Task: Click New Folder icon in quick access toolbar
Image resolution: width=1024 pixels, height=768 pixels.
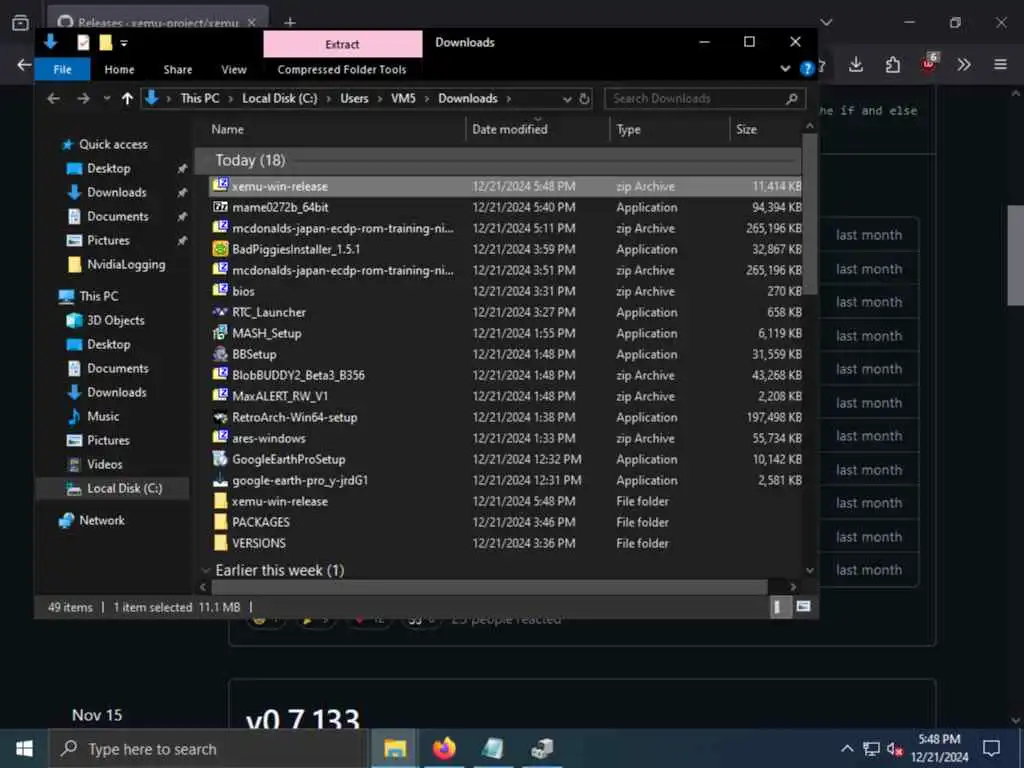Action: point(105,42)
